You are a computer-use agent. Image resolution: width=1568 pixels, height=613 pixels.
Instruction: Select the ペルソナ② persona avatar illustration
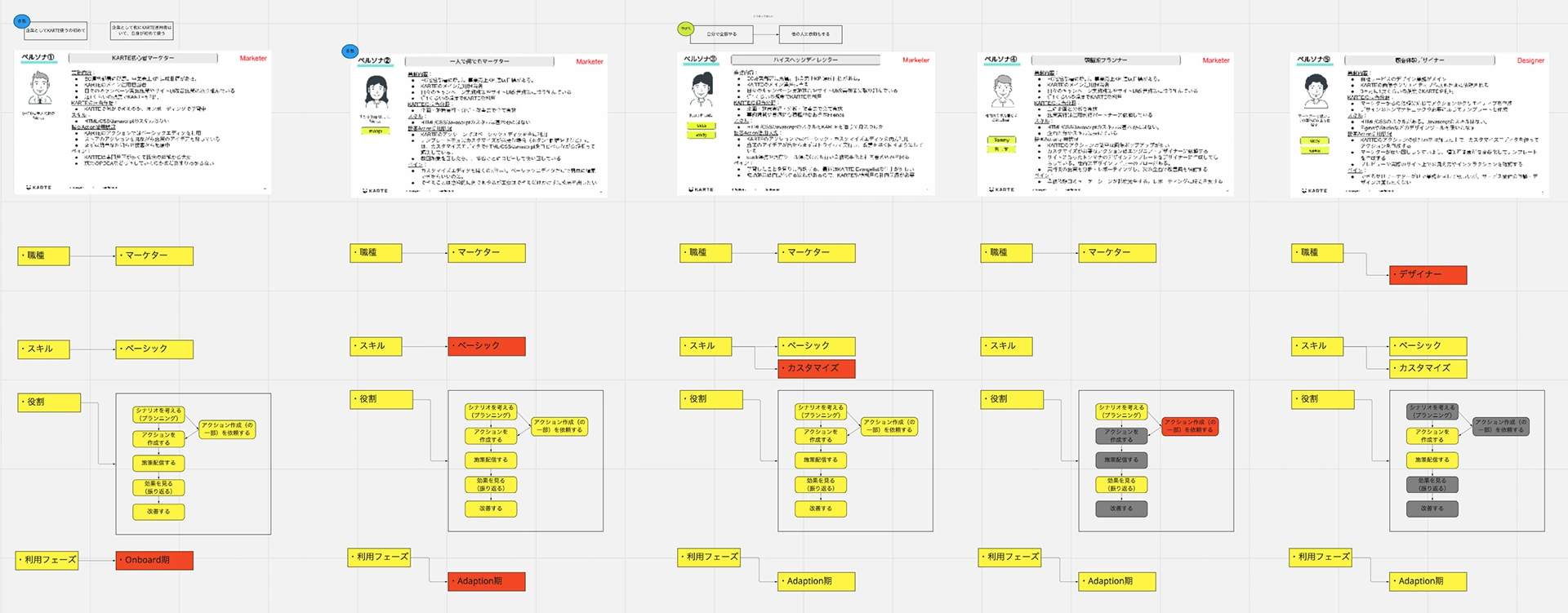coord(376,91)
